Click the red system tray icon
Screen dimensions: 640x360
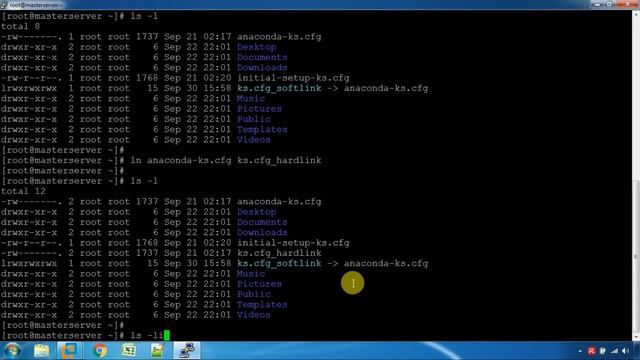tap(591, 351)
